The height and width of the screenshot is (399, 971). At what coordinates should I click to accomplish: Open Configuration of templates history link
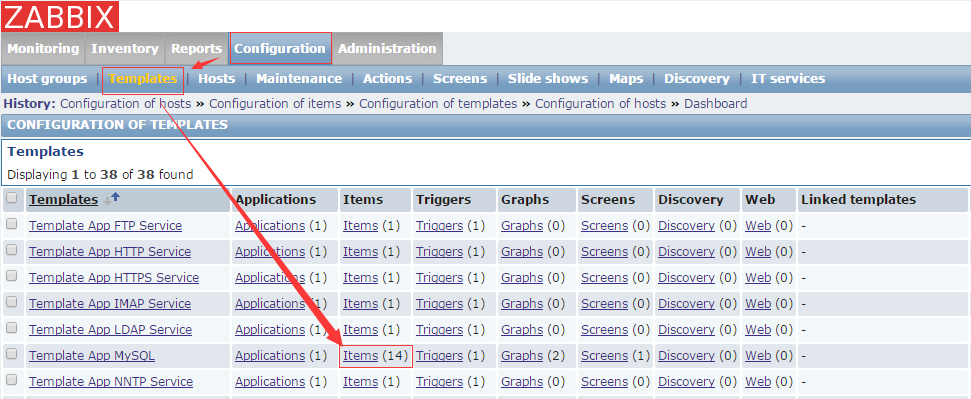click(438, 103)
